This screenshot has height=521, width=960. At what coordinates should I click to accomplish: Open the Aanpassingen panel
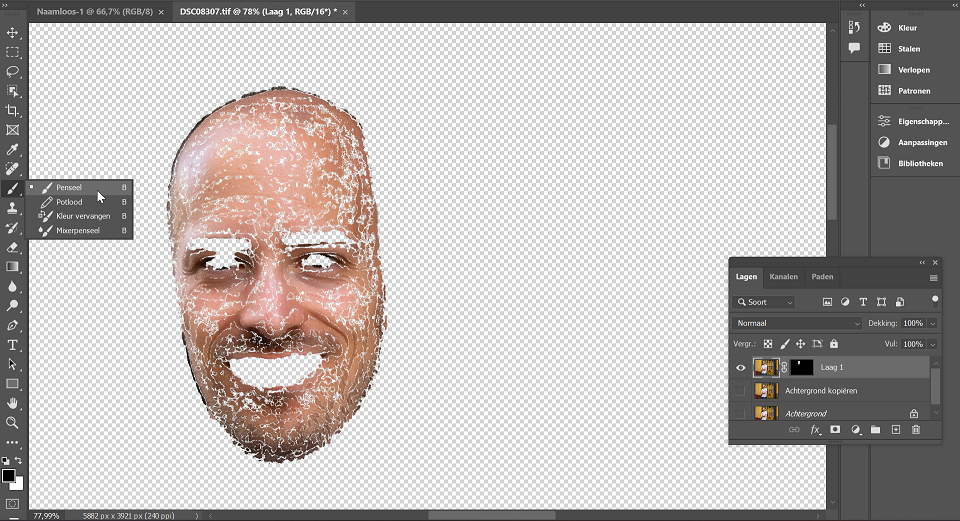click(x=921, y=142)
